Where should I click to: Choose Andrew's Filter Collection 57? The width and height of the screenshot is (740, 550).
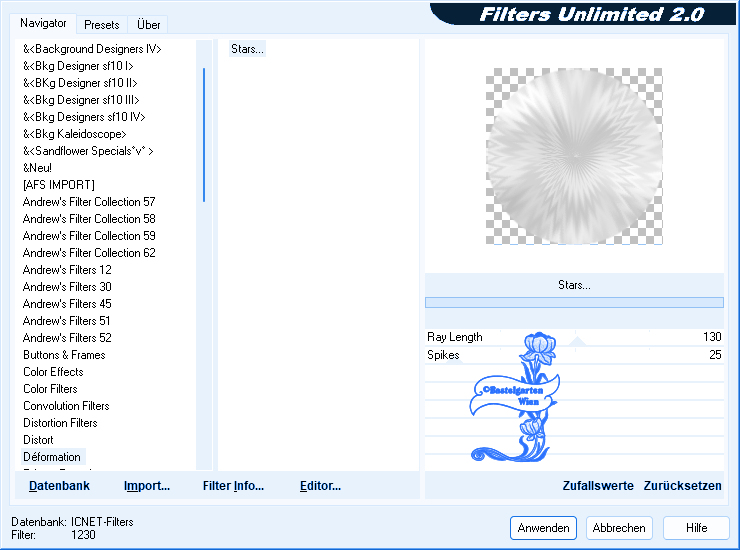89,202
